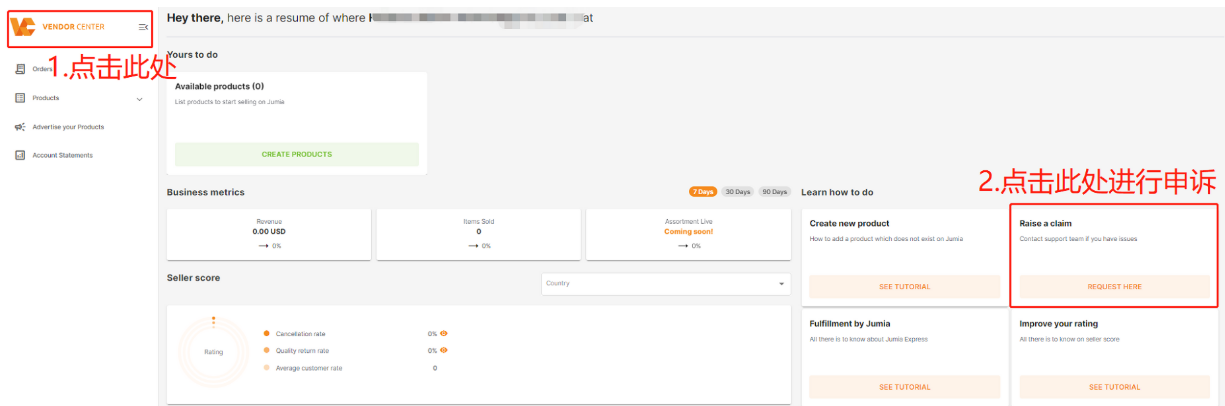Screen dimensions: 1225x406
Task: Toggle the eye icon beside Quality return rate
Action: click(x=443, y=350)
